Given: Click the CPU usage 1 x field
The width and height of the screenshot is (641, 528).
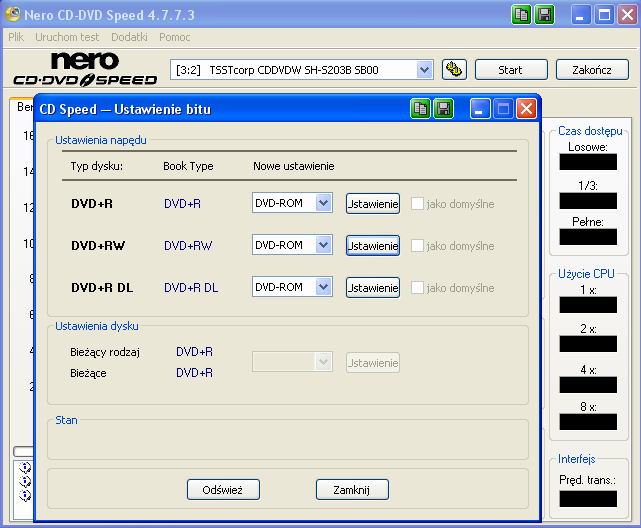Looking at the screenshot, I should pos(588,305).
